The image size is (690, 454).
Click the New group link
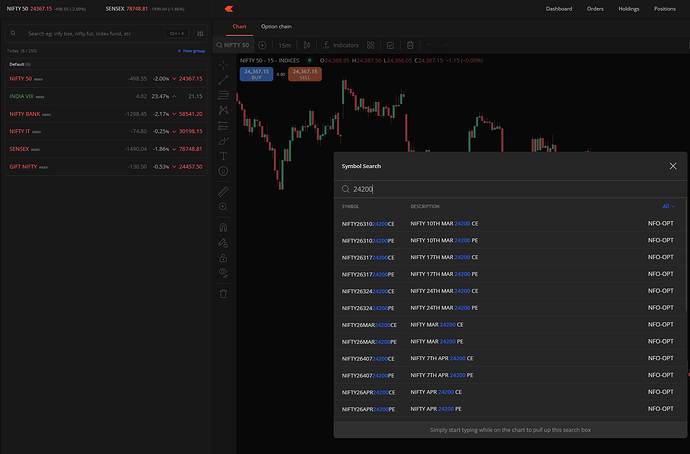pos(191,50)
